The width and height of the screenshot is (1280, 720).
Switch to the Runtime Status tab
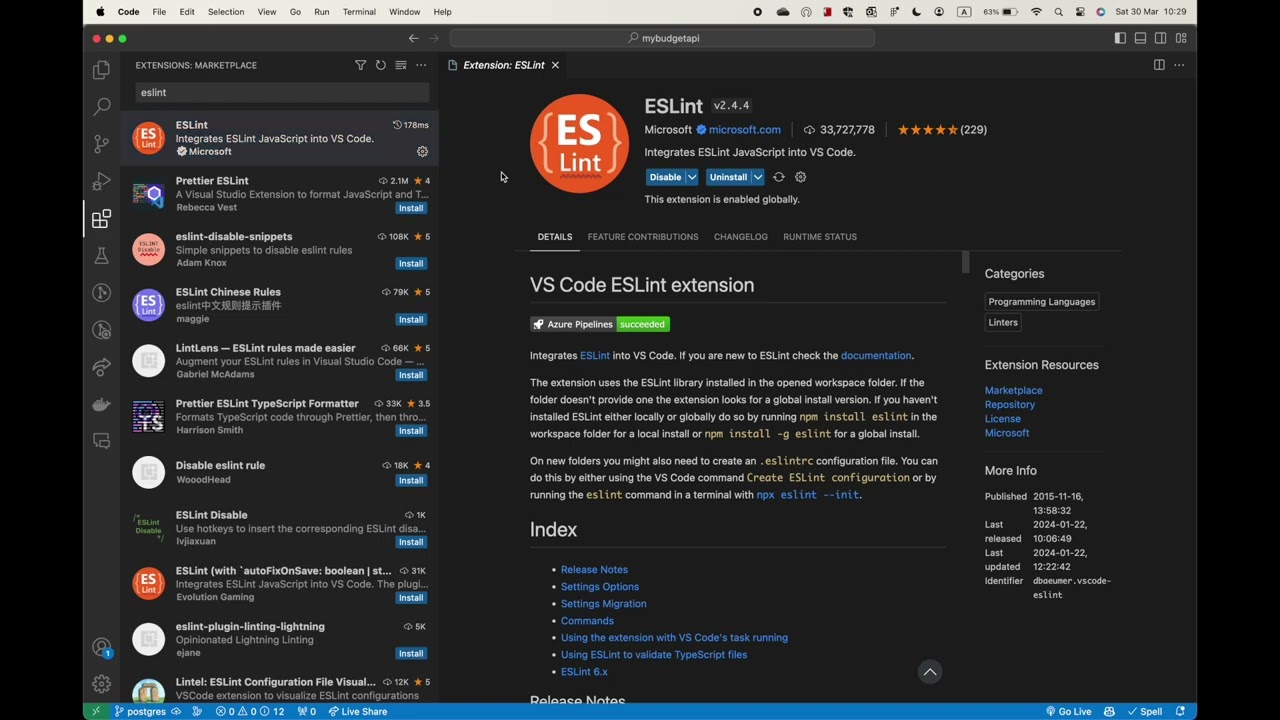click(820, 237)
